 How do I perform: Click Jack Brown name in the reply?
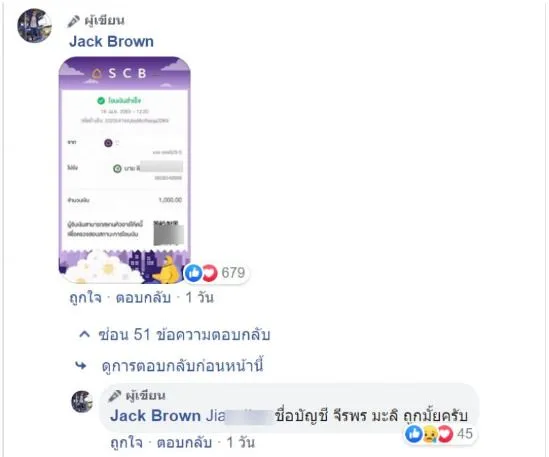tap(155, 416)
